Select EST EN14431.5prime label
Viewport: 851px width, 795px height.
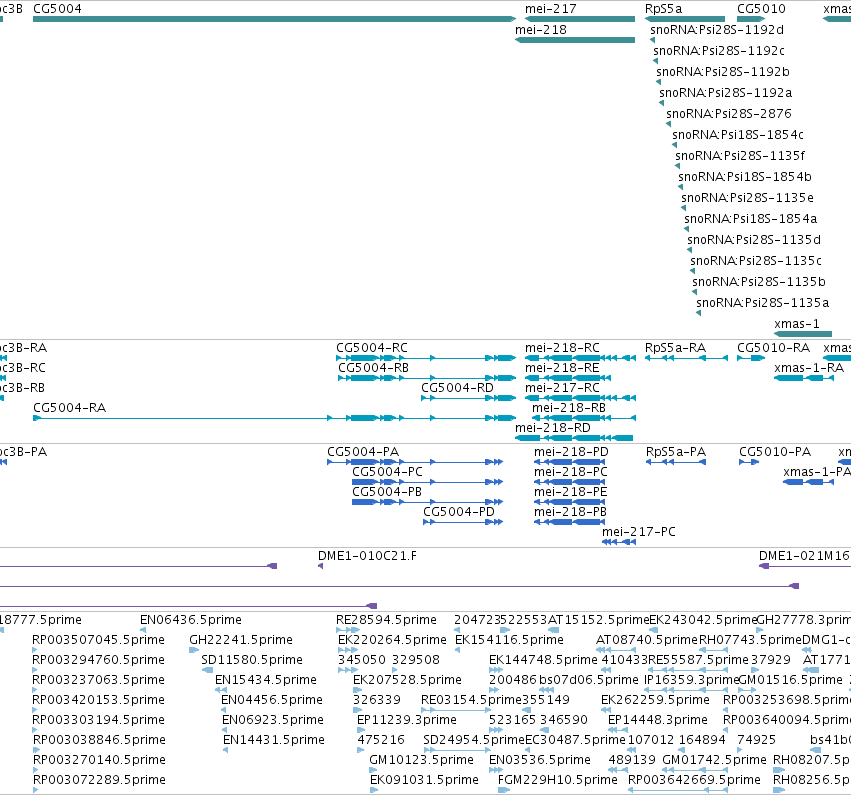[x=274, y=740]
